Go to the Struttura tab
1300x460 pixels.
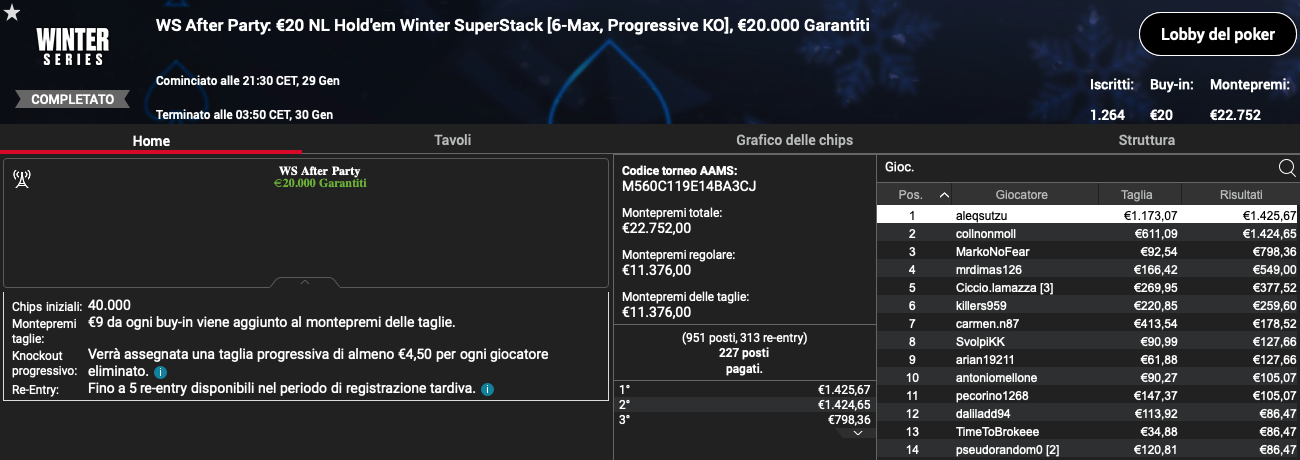[x=1146, y=140]
